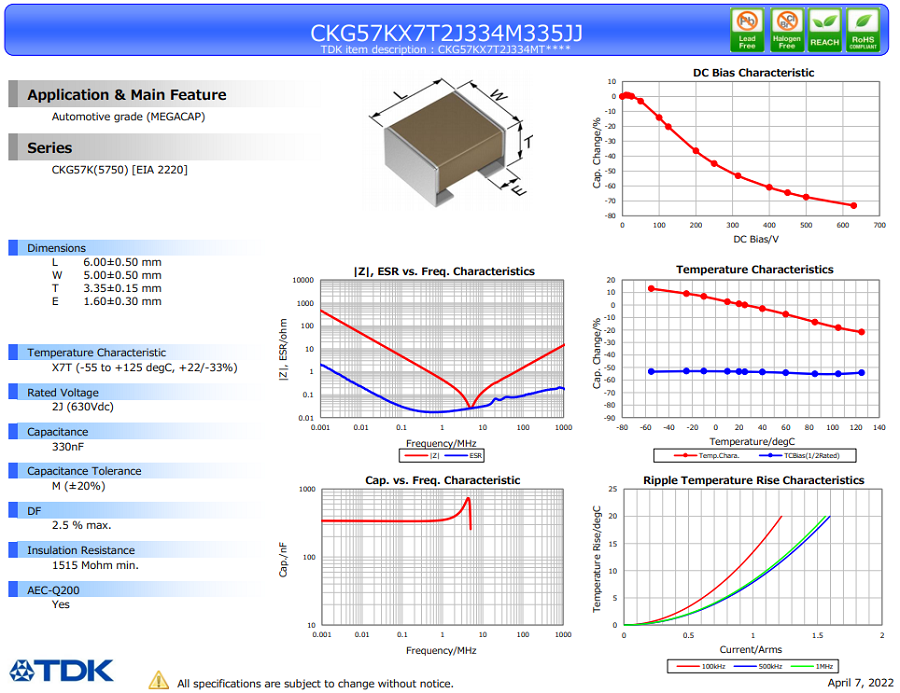
Task: Click the DC Bias/V axis label
Action: click(756, 239)
